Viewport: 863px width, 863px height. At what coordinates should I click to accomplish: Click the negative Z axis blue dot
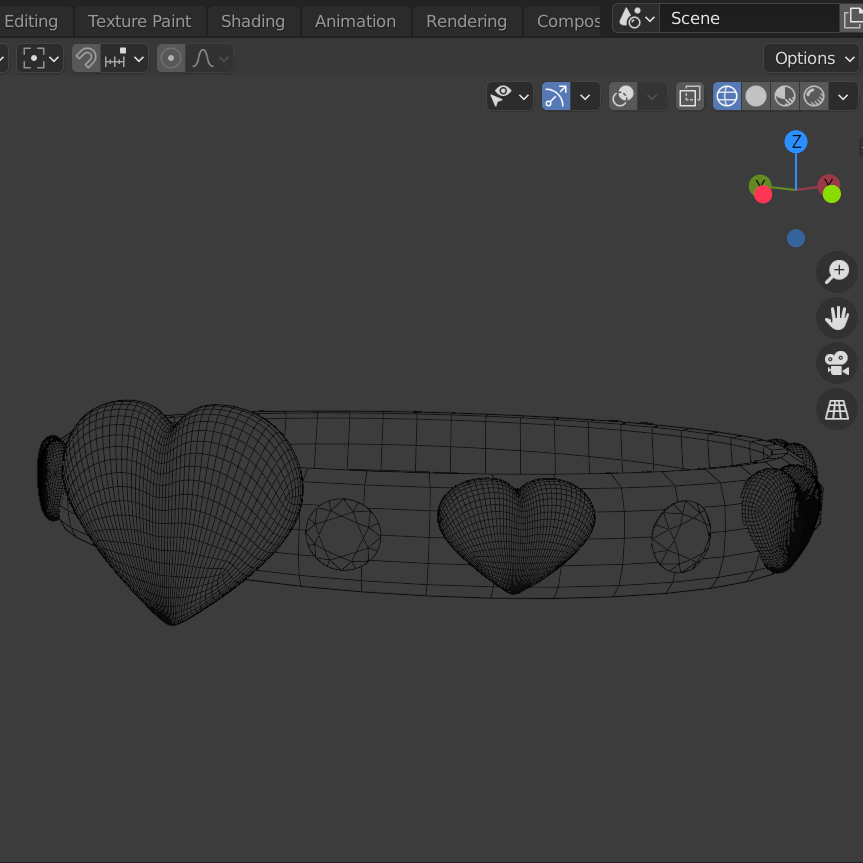click(796, 238)
